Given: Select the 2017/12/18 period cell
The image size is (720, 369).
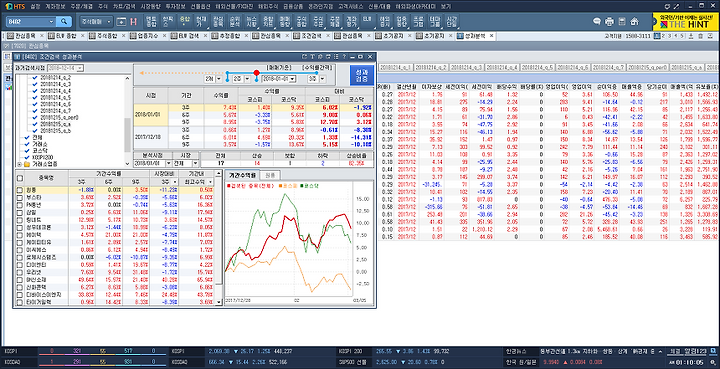Looking at the screenshot, I should pyautogui.click(x=151, y=137).
